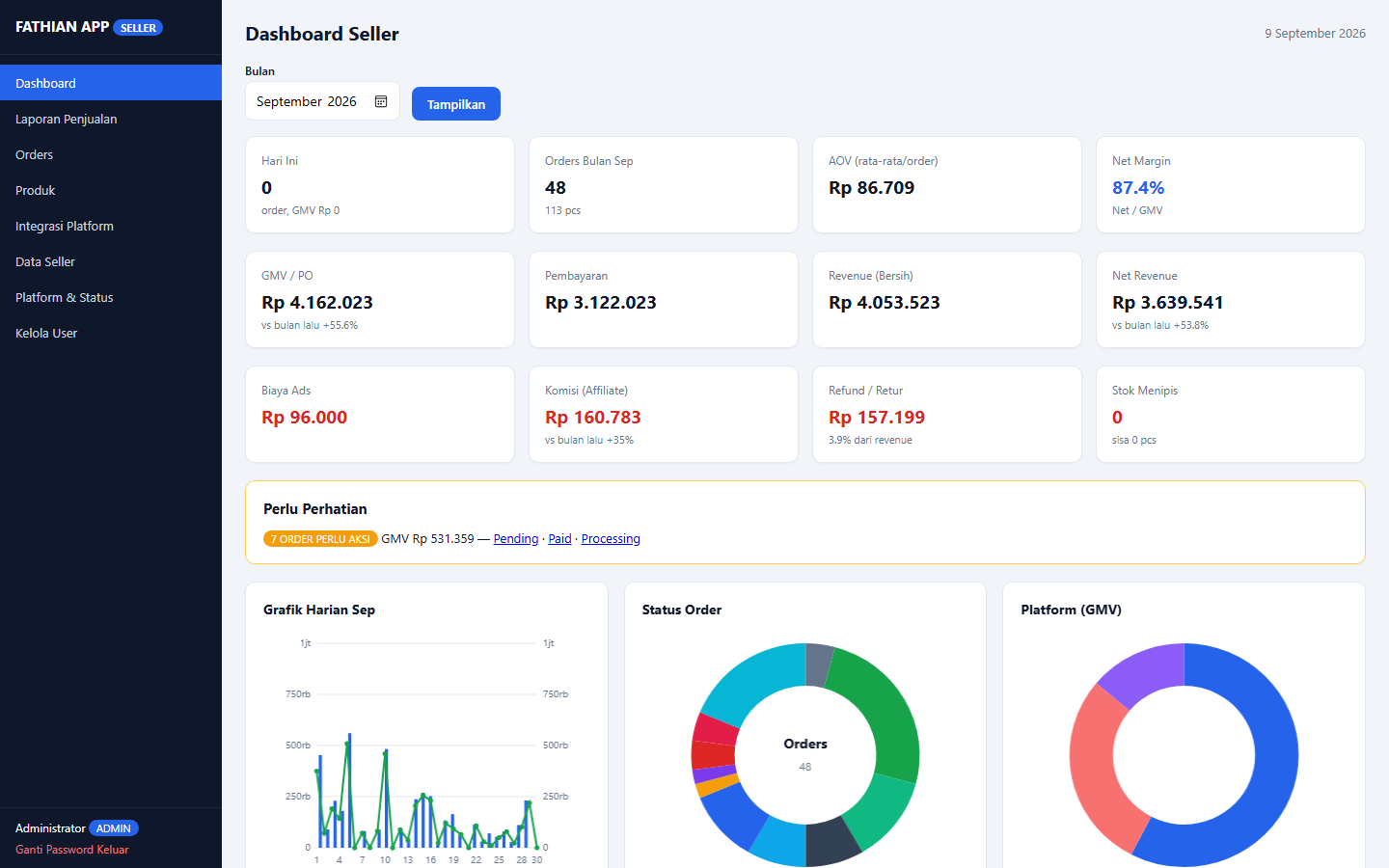Click the Paid orders link
1389x868 pixels.
(x=560, y=539)
